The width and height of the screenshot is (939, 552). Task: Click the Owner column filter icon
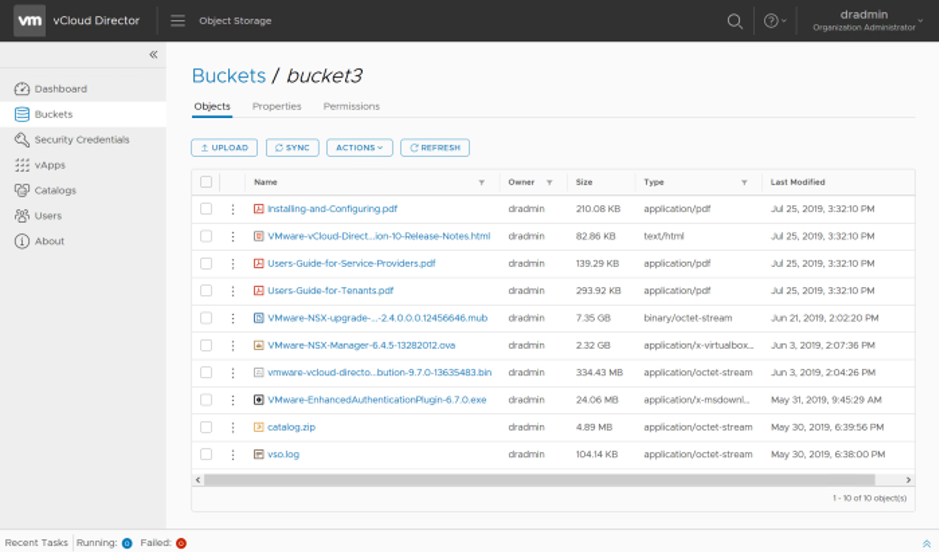click(549, 183)
